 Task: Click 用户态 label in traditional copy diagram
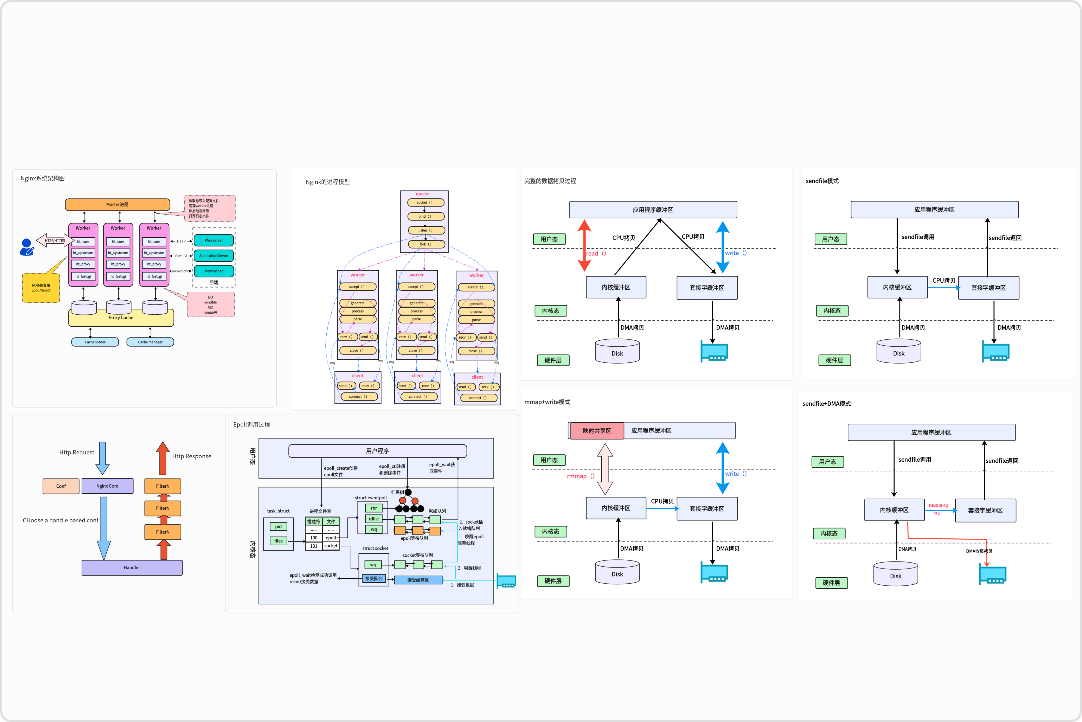tap(549, 239)
